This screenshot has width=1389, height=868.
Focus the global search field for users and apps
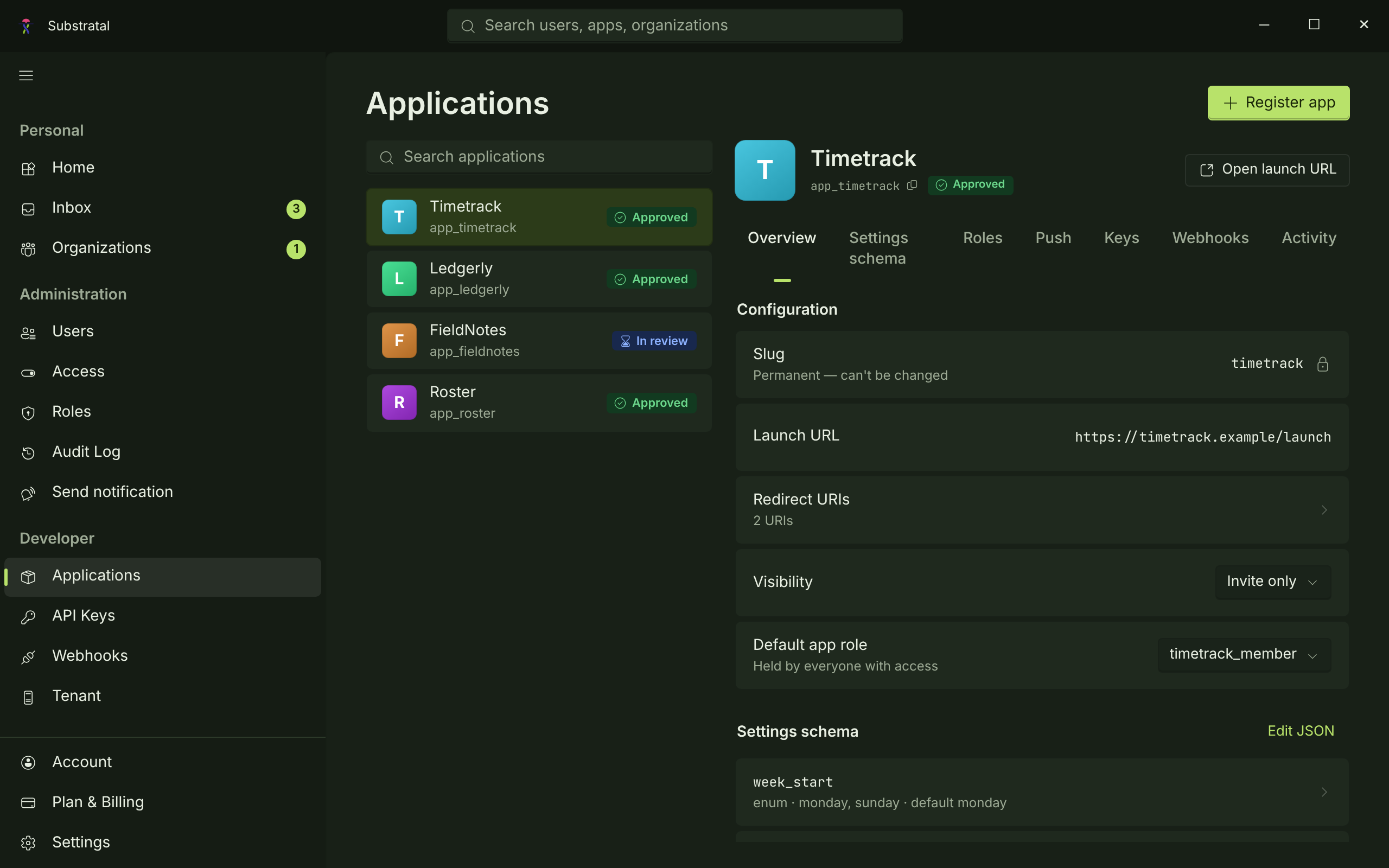[674, 25]
